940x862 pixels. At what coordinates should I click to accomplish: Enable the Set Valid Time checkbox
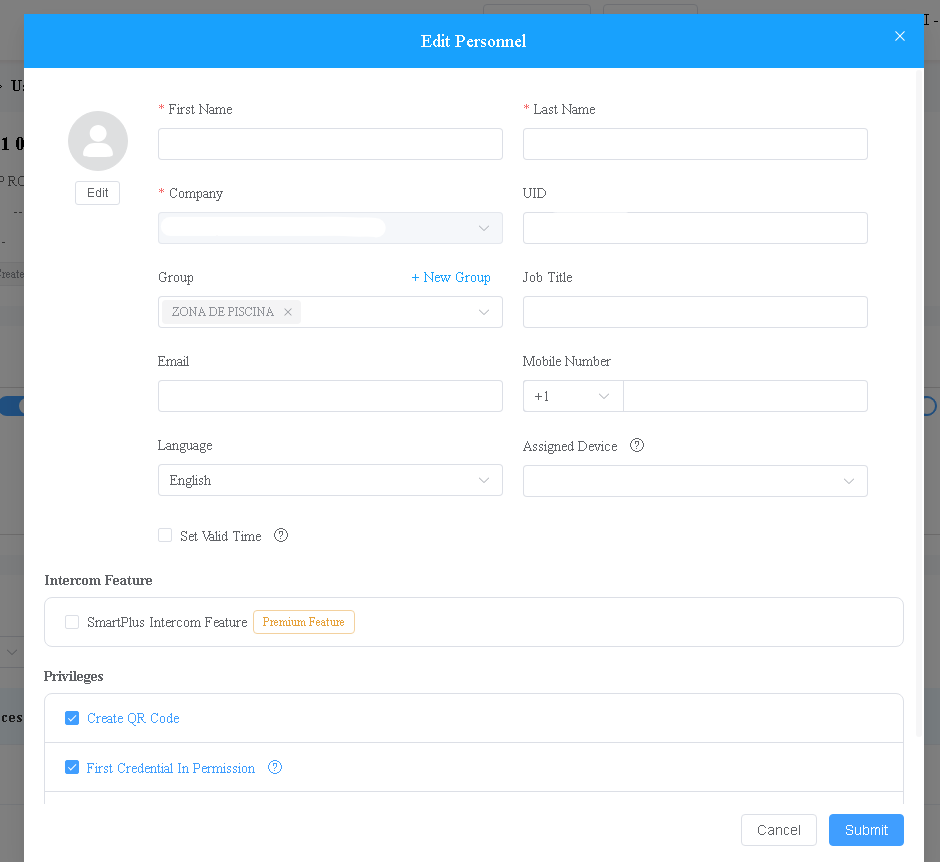coord(165,536)
